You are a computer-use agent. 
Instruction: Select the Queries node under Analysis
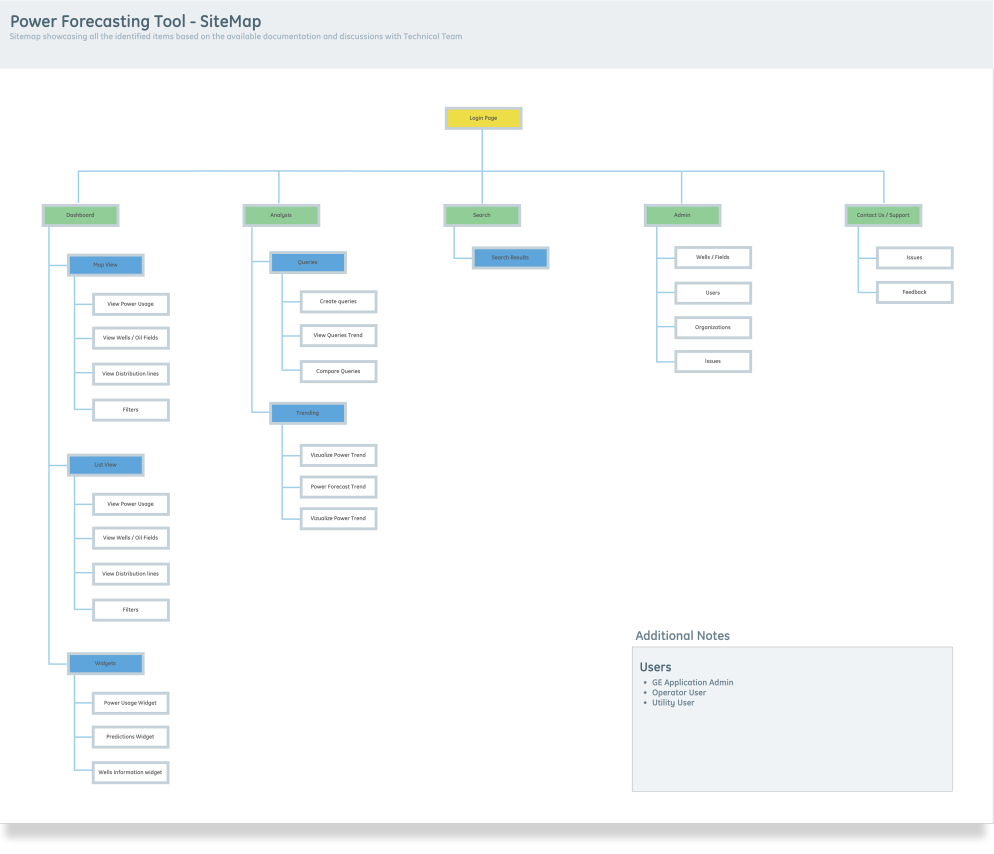click(x=308, y=262)
